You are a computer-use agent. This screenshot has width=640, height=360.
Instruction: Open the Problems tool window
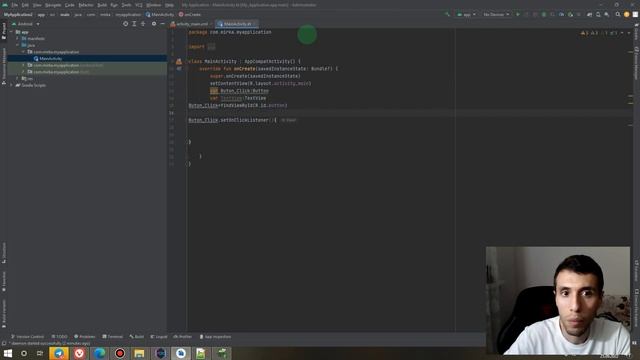[x=84, y=337]
